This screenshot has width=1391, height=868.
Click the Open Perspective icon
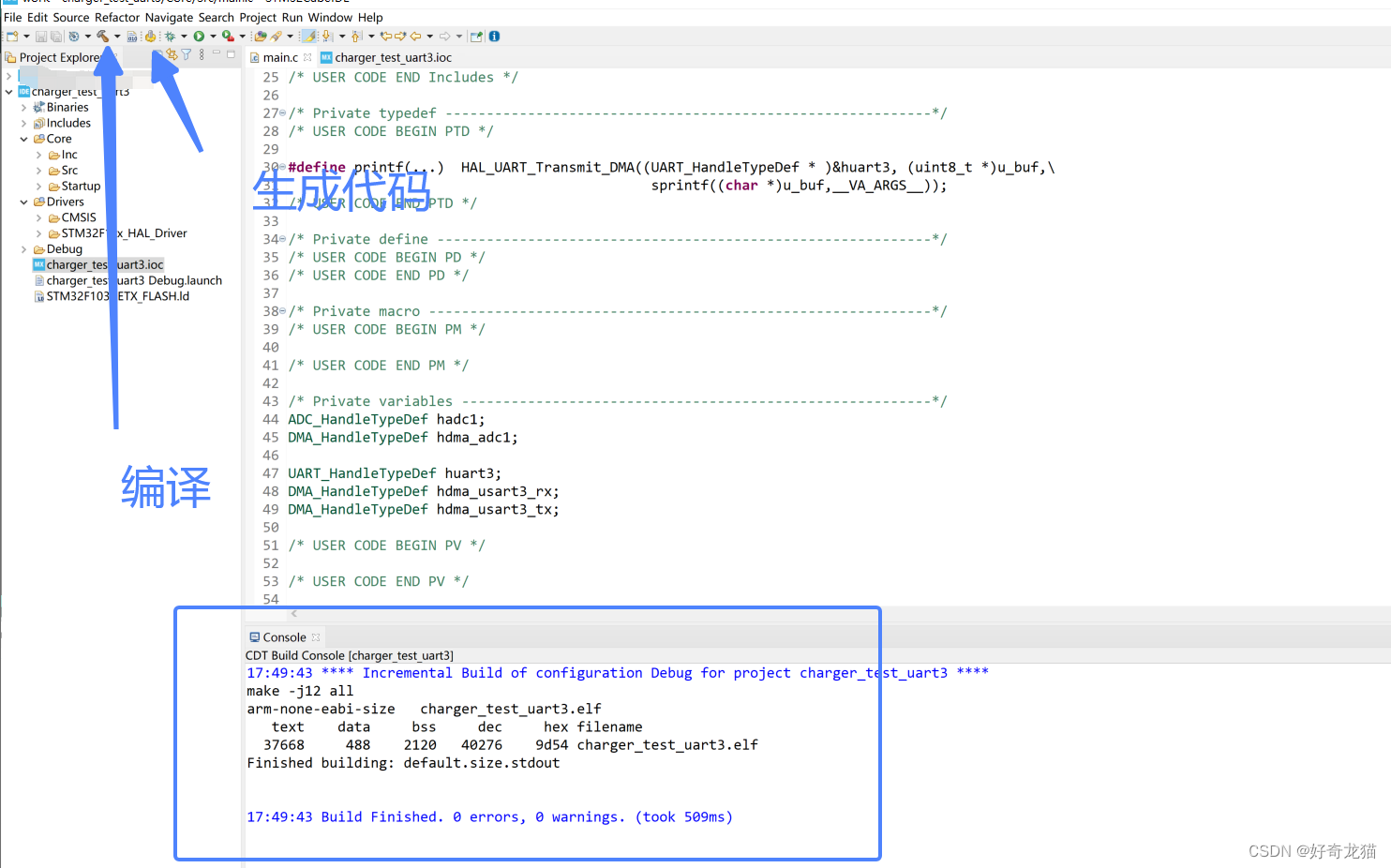476,37
